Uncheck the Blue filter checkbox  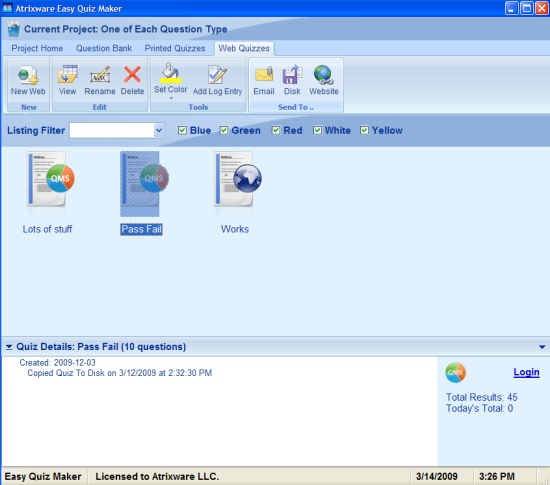point(182,130)
